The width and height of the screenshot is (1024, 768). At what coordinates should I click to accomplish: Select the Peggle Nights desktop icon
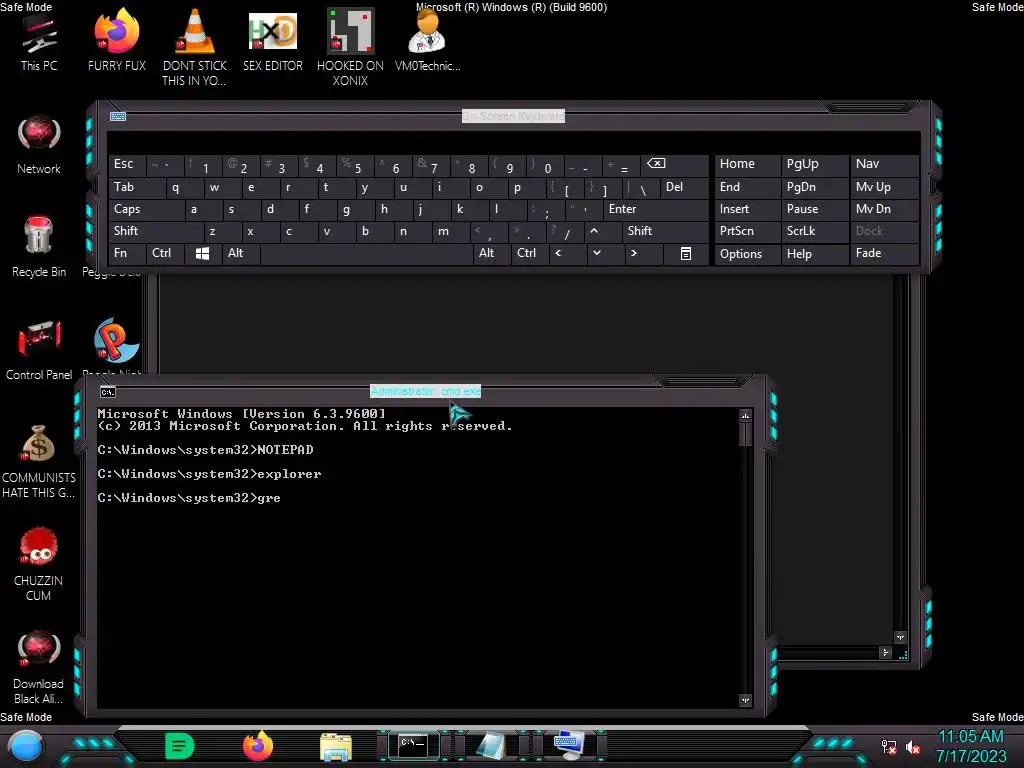tap(116, 346)
